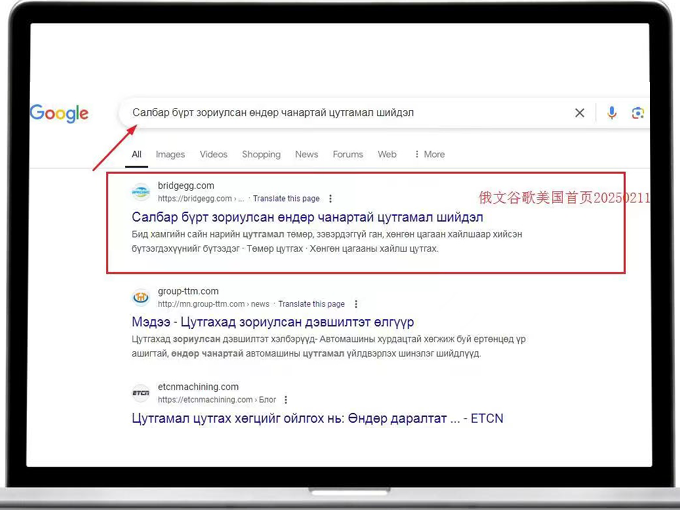Open the Web results tab
This screenshot has width=680, height=510.
coord(387,154)
